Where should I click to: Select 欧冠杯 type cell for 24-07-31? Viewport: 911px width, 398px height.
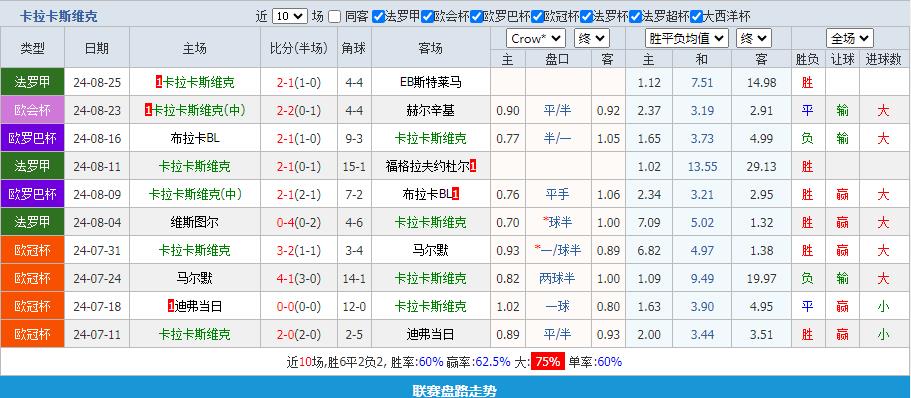(x=33, y=250)
